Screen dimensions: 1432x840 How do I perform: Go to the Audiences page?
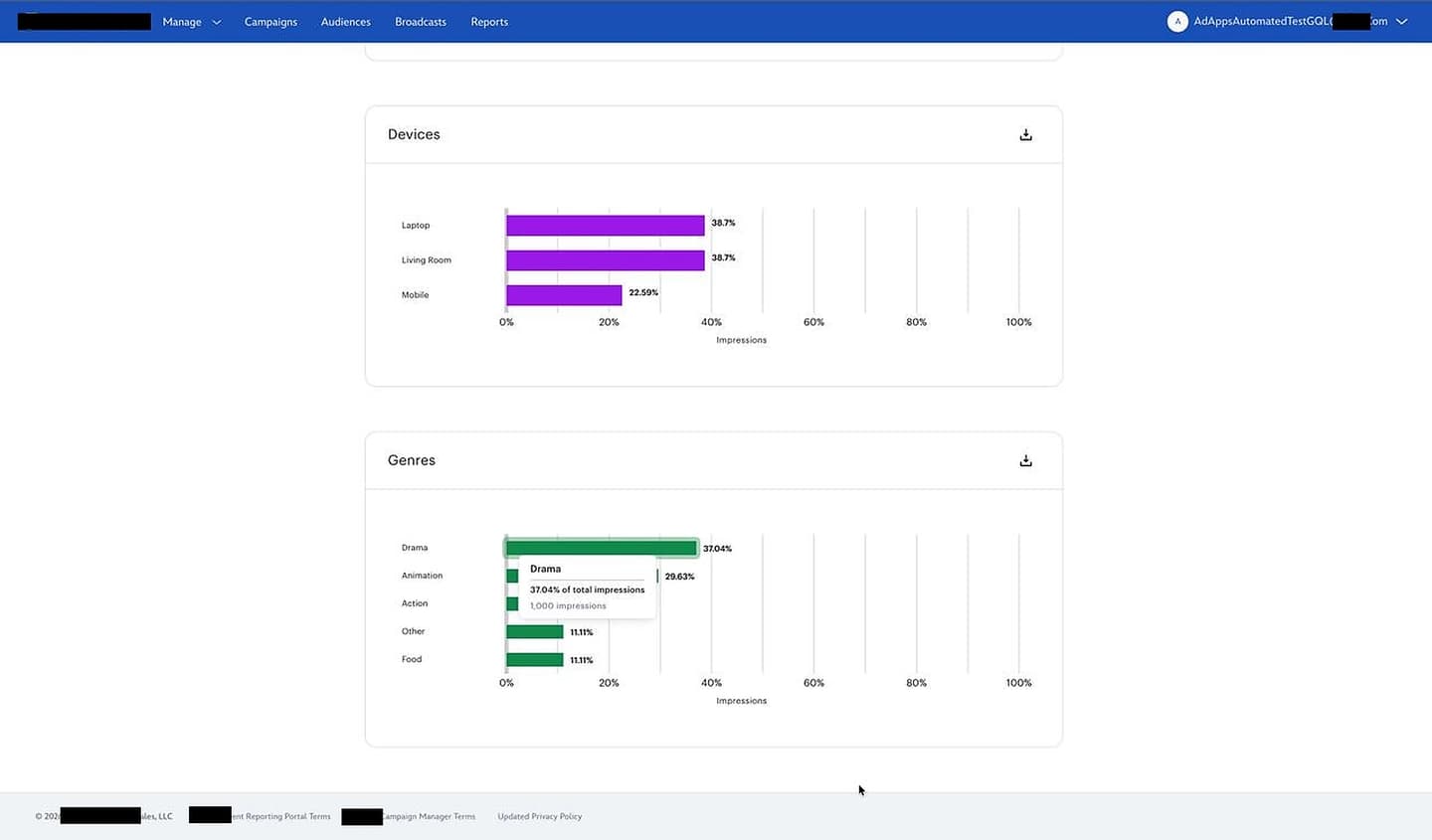pos(345,21)
